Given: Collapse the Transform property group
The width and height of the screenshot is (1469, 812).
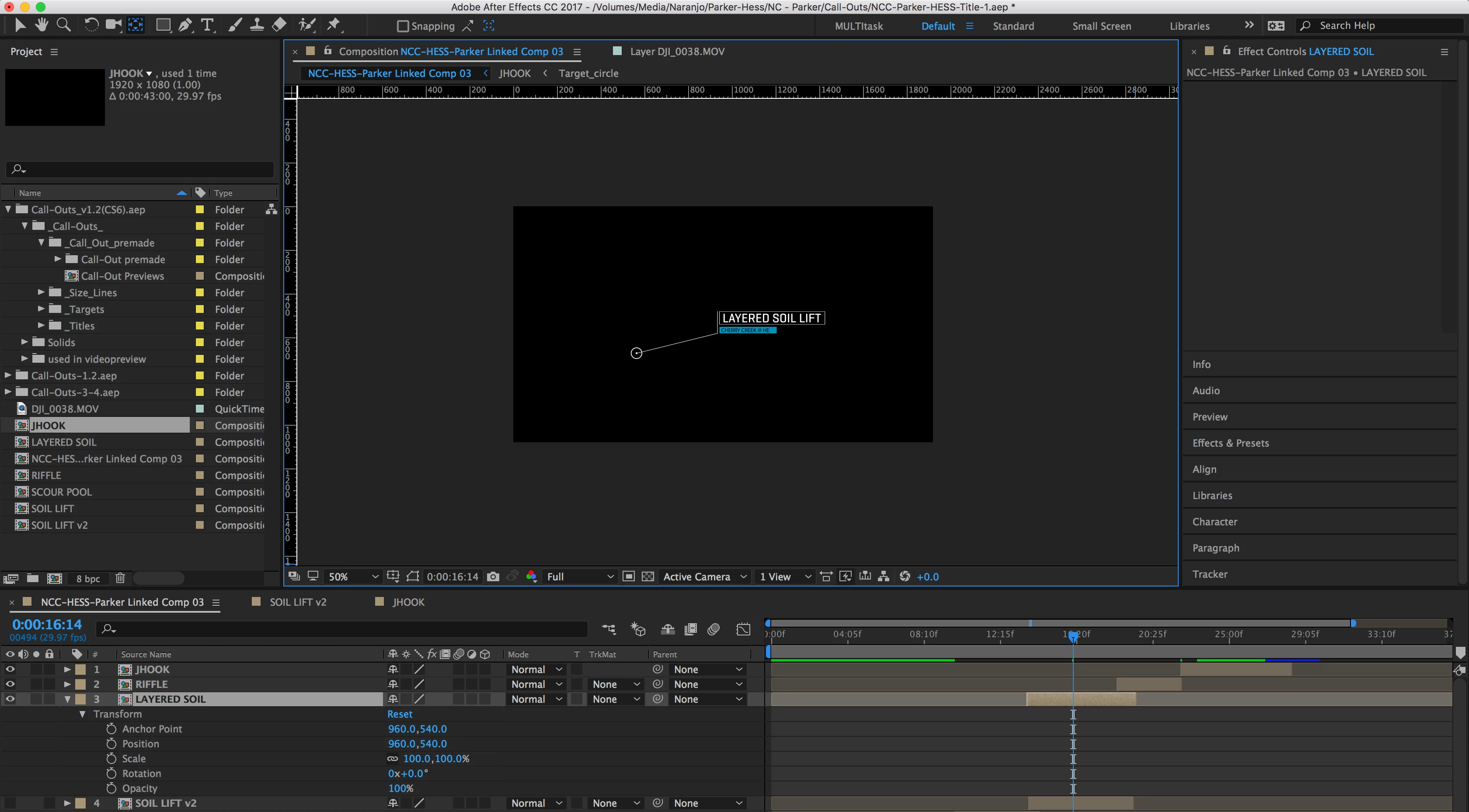Looking at the screenshot, I should pyautogui.click(x=82, y=714).
